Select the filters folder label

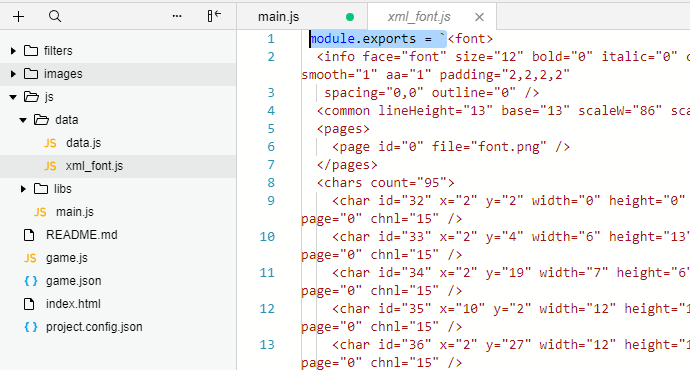click(58, 51)
